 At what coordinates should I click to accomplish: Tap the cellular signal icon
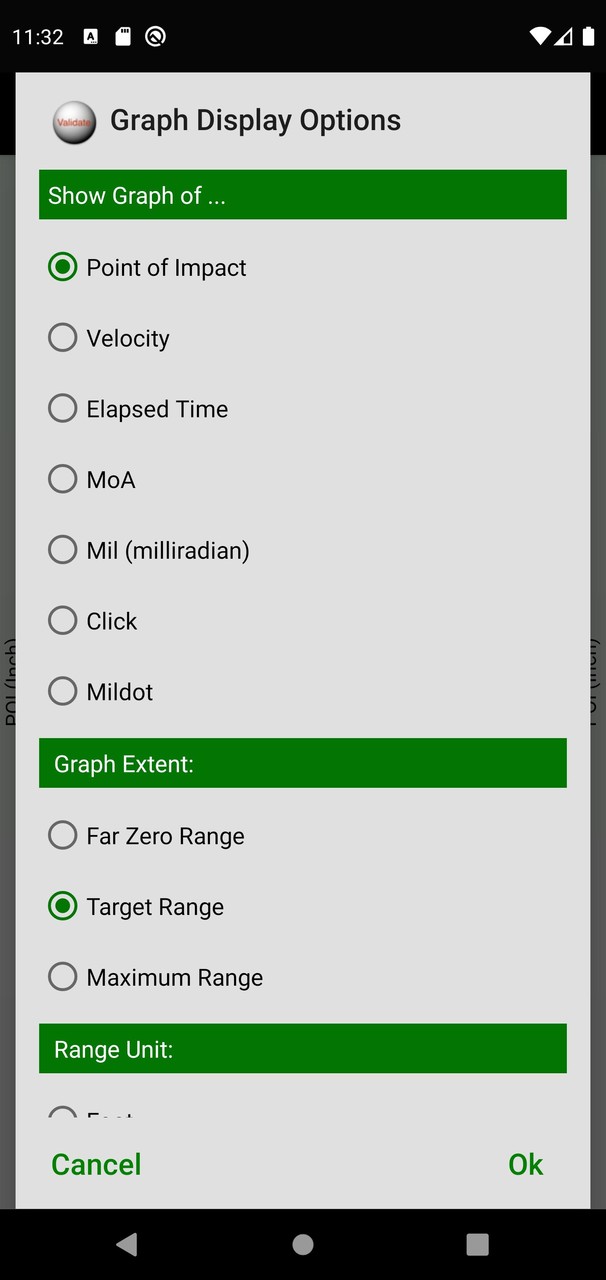[565, 36]
